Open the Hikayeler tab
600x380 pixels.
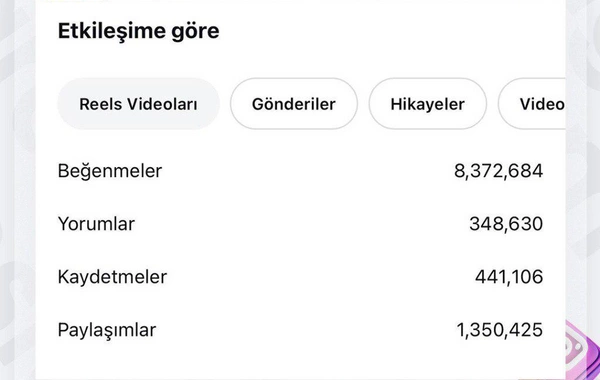(427, 104)
